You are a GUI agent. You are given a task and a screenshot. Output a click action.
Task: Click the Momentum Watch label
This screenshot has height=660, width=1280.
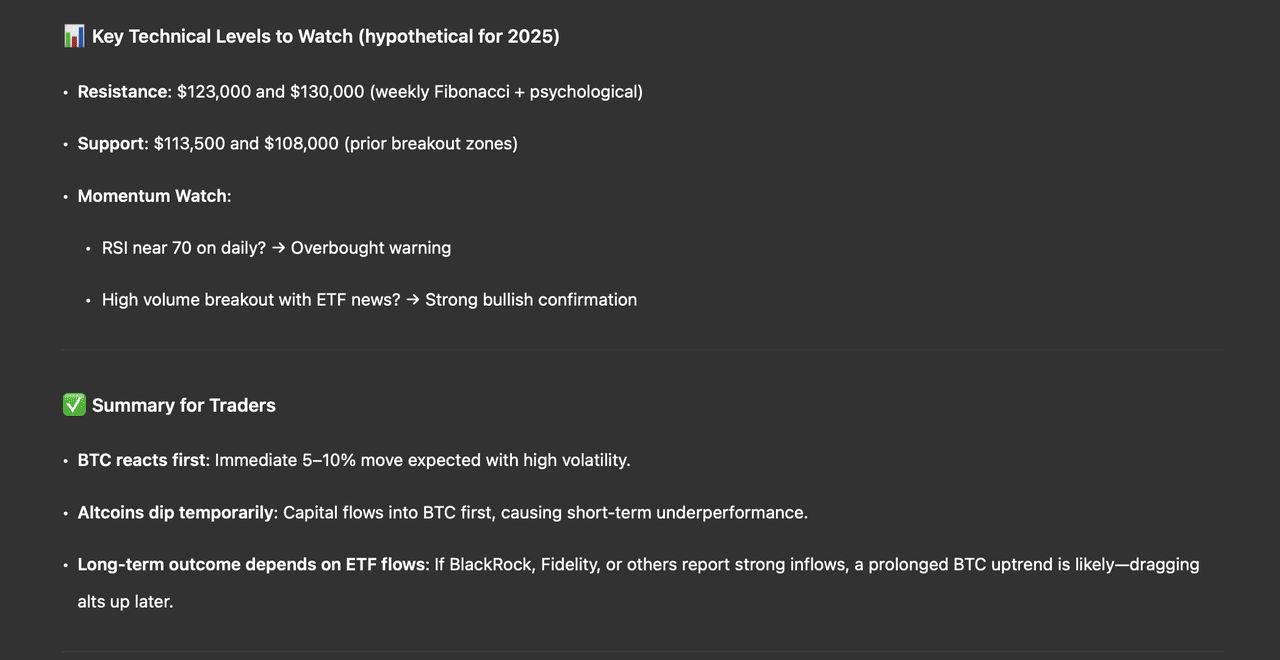coord(154,196)
